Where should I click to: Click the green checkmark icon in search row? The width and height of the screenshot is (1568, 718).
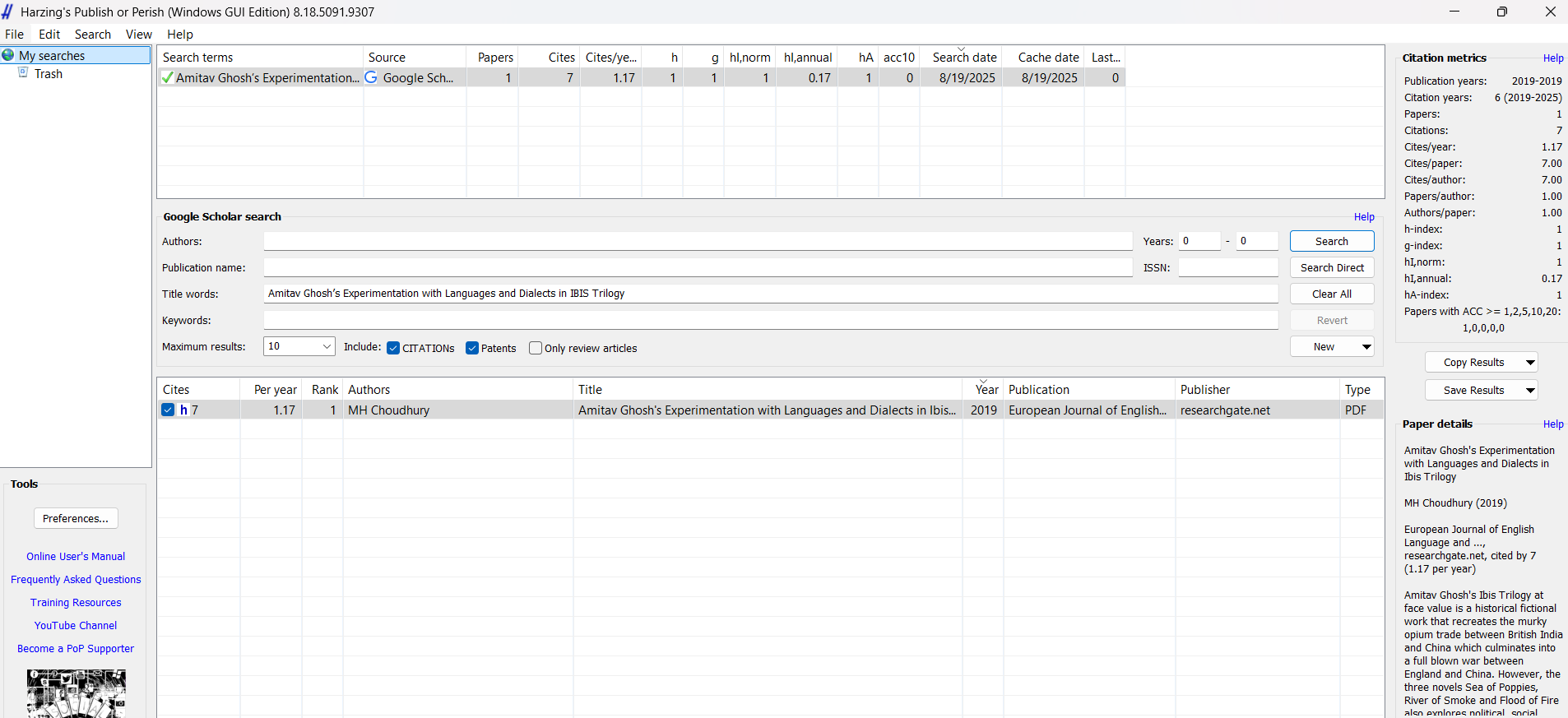point(167,77)
